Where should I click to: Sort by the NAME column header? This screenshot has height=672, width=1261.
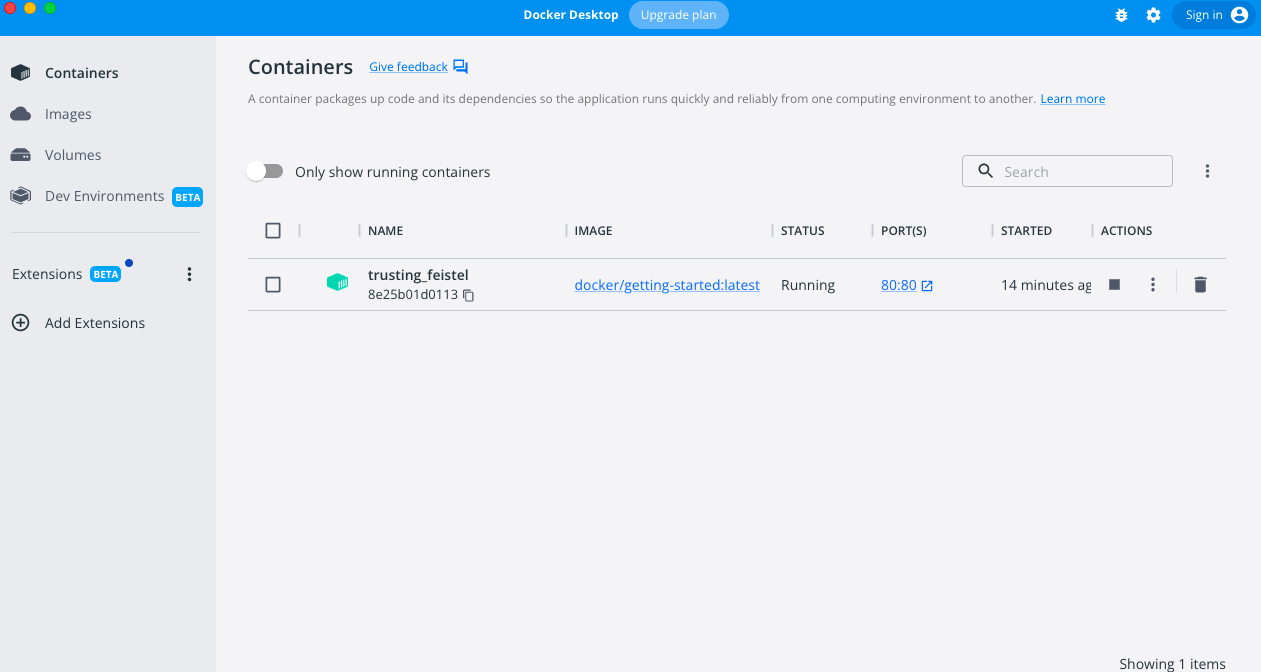pyautogui.click(x=386, y=231)
